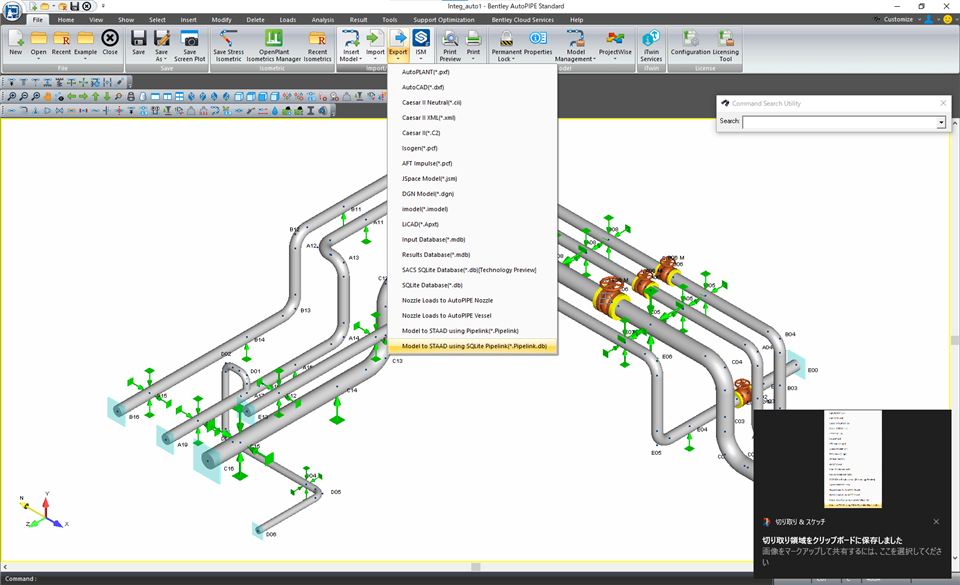Expand the Import dropdown
The width and height of the screenshot is (960, 585).
point(375,59)
